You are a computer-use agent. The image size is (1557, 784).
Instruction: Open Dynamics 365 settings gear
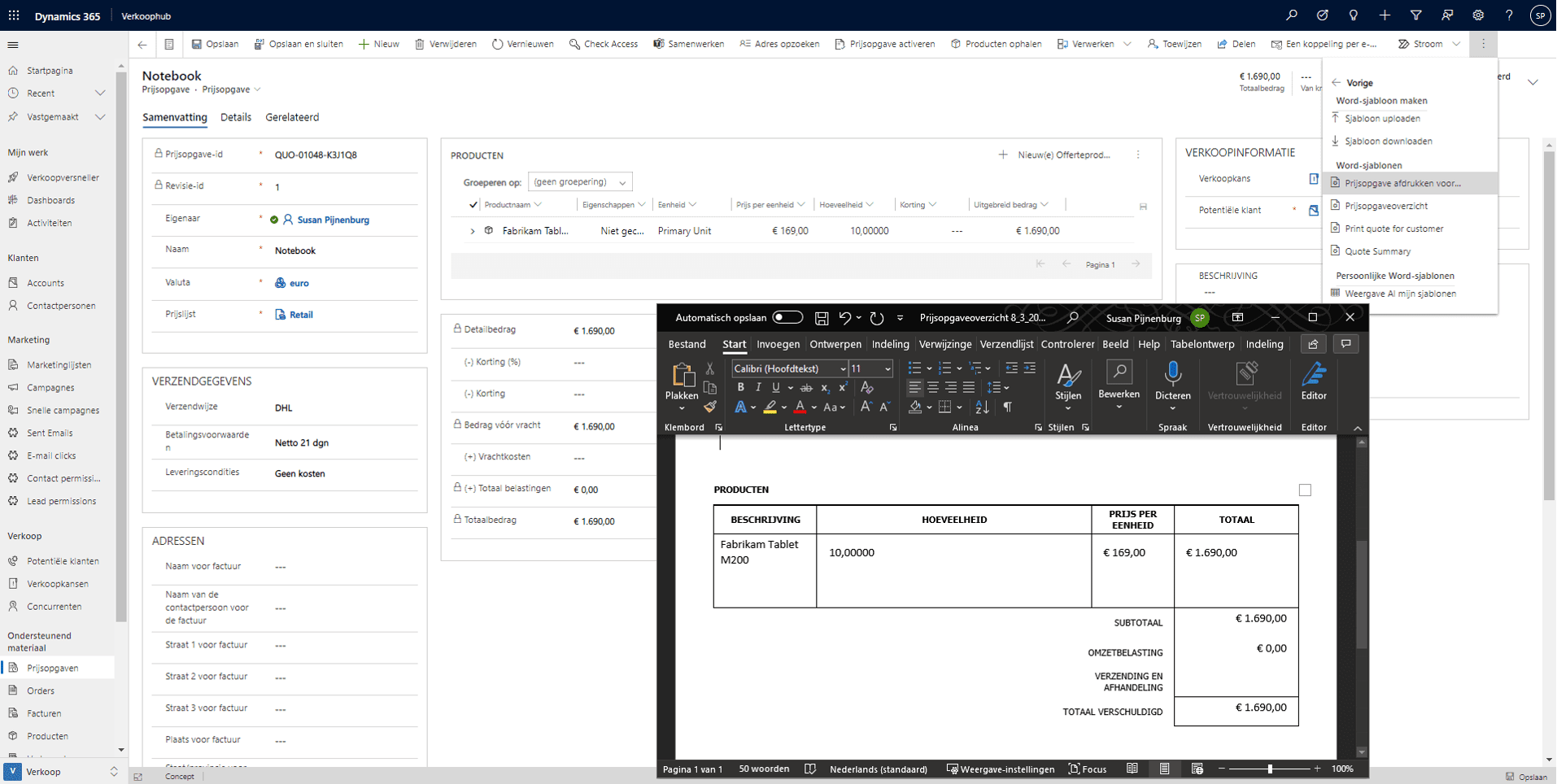coord(1478,15)
